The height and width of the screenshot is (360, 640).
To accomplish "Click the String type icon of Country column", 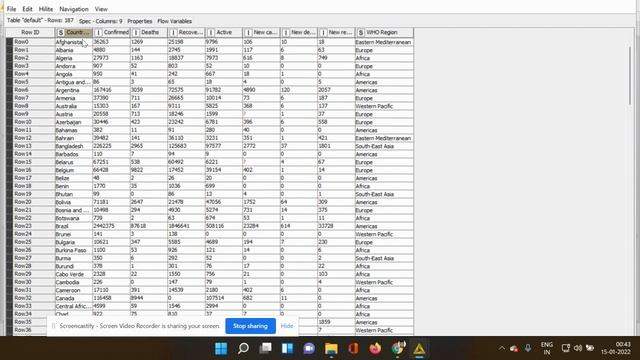I will point(61,33).
